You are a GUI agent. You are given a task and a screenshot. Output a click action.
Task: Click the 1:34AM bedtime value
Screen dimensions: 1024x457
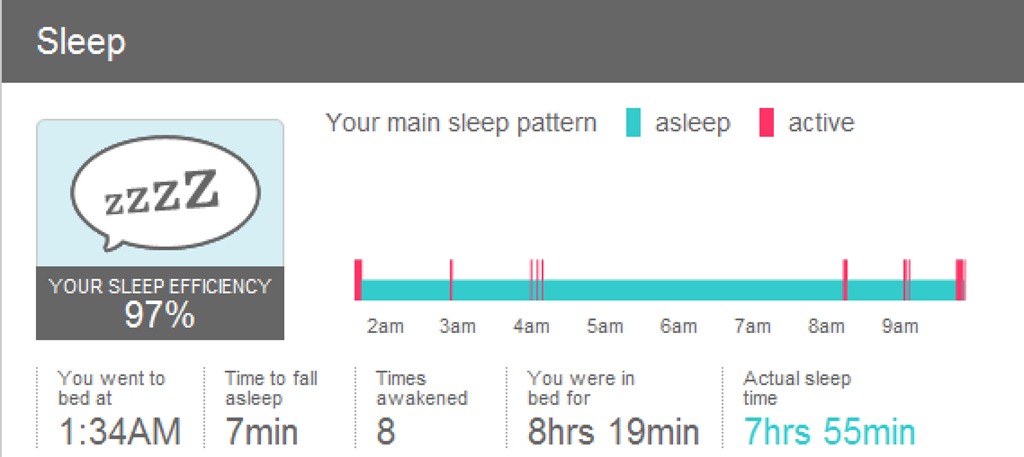coord(119,433)
